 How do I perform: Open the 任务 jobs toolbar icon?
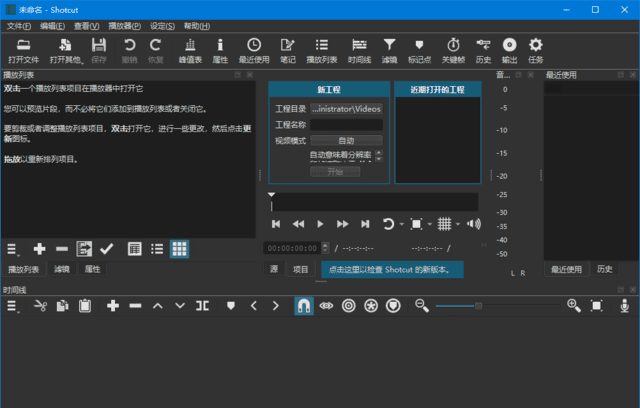click(x=536, y=51)
